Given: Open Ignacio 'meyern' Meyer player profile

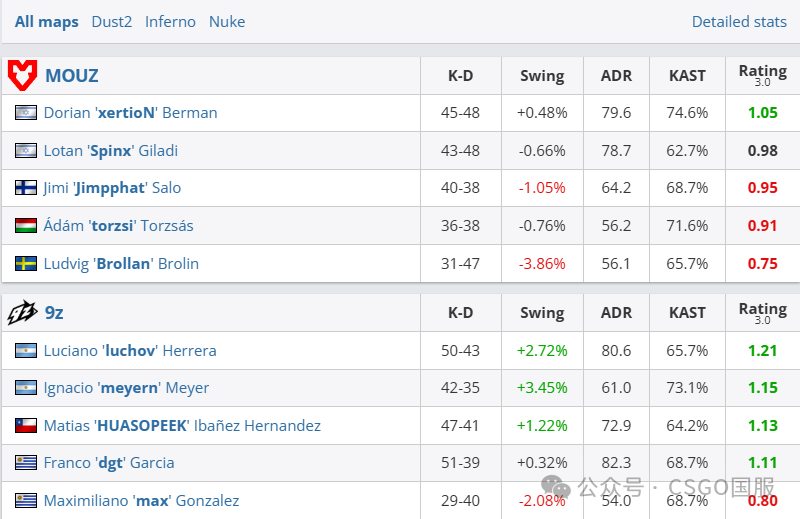Looking at the screenshot, I should [x=126, y=388].
